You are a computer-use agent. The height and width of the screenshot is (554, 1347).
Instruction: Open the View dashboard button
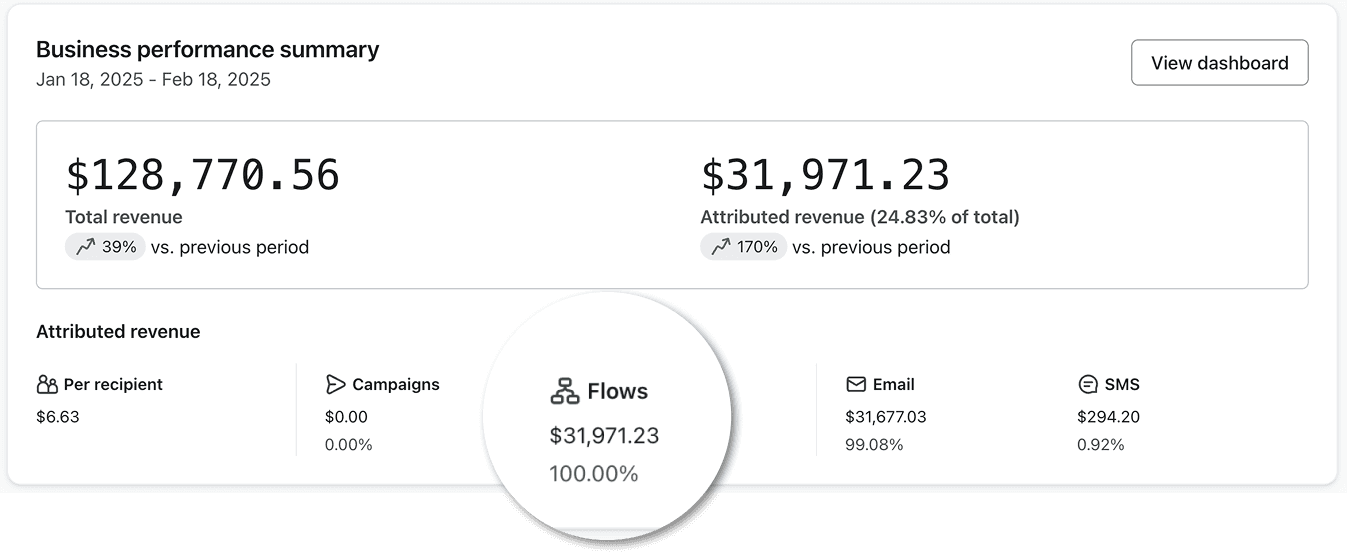[x=1219, y=63]
